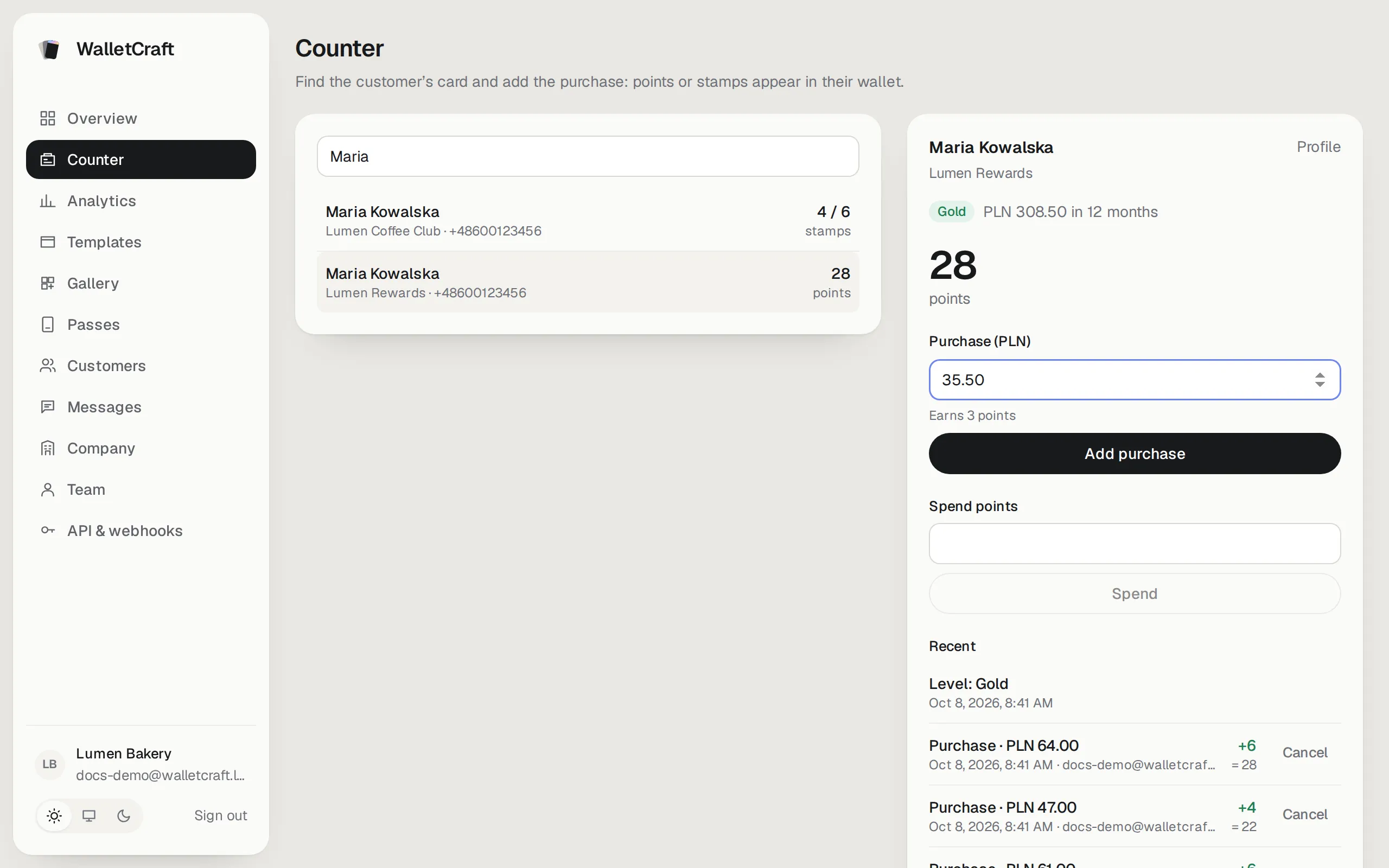Click the WalletCraft logo icon
Image resolution: width=1389 pixels, height=868 pixels.
point(49,49)
